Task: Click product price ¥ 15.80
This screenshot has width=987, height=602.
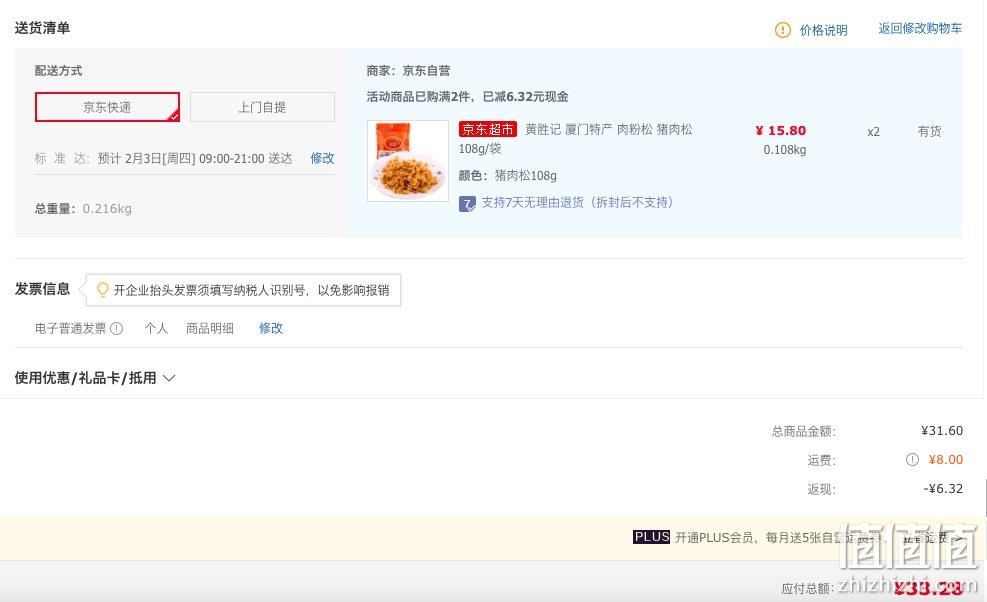Action: 781,130
